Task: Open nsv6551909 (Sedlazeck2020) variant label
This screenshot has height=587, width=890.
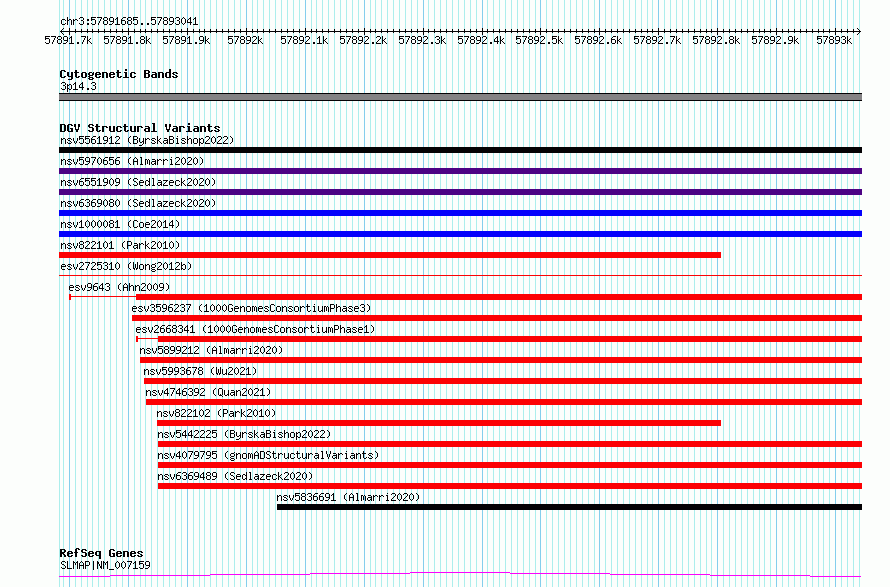Action: point(138,182)
